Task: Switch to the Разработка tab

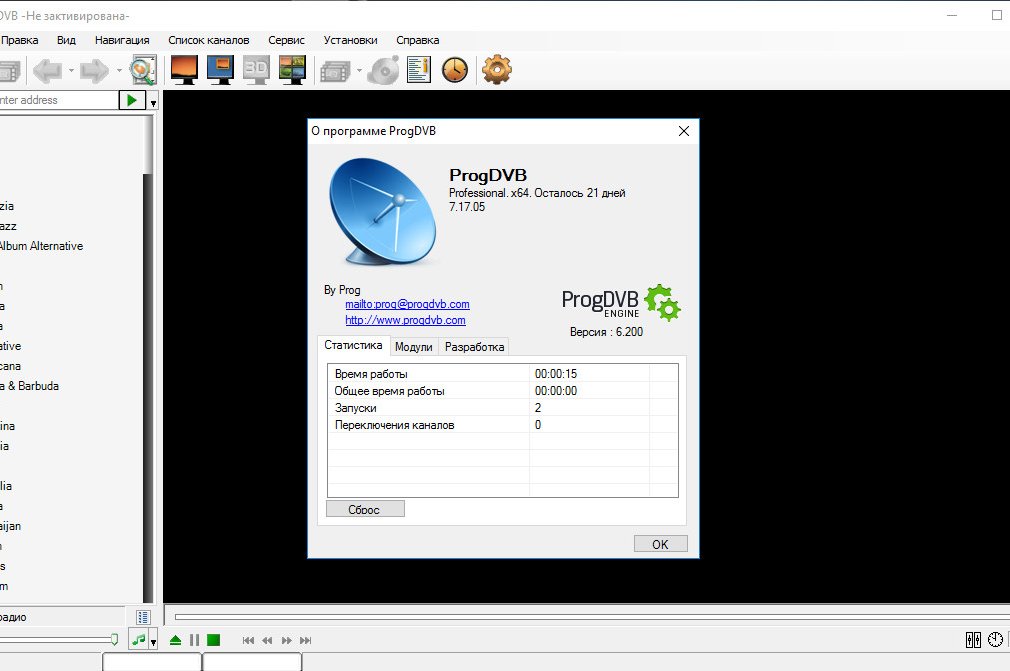Action: [x=474, y=346]
